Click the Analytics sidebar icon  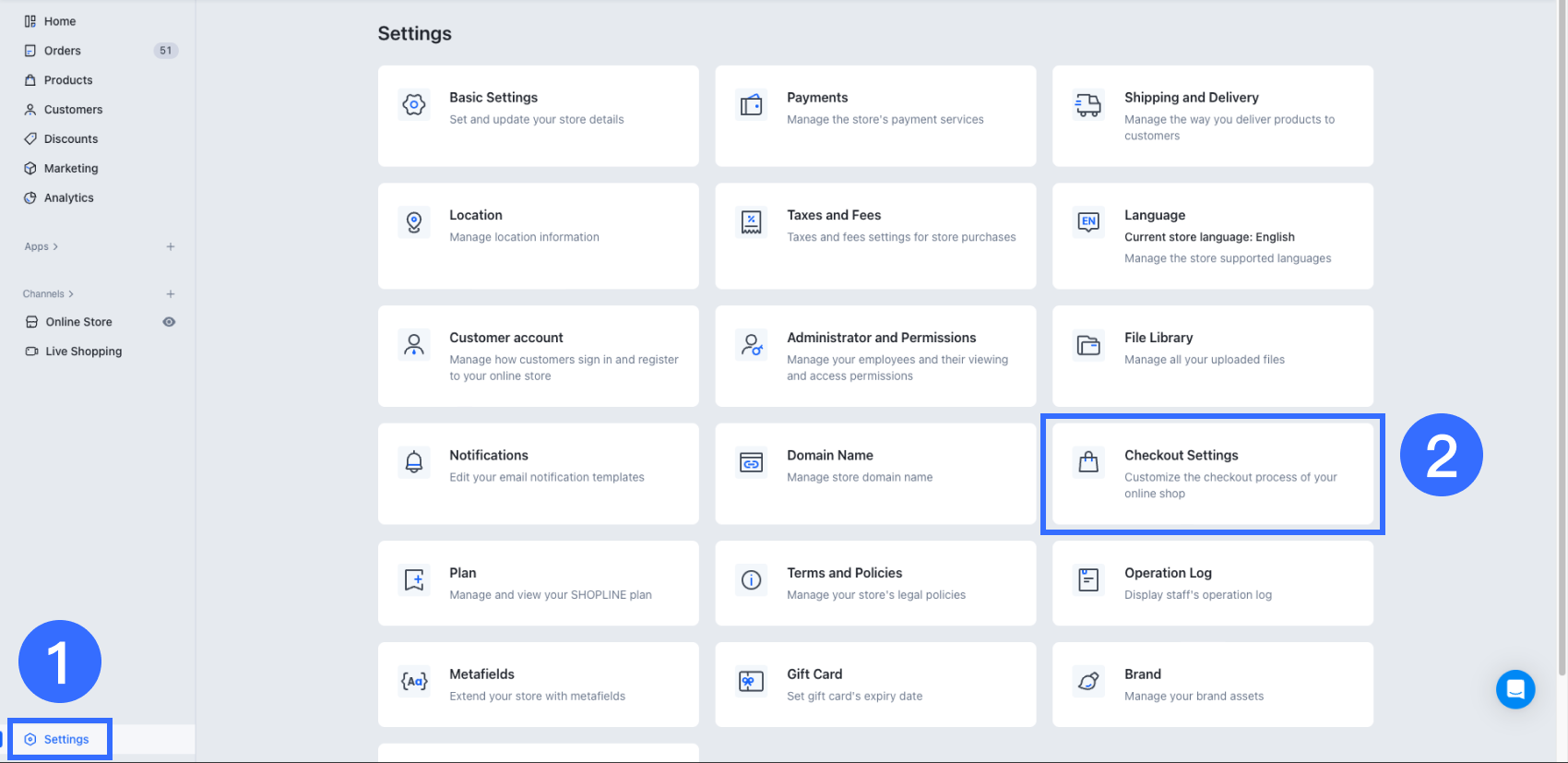[30, 198]
